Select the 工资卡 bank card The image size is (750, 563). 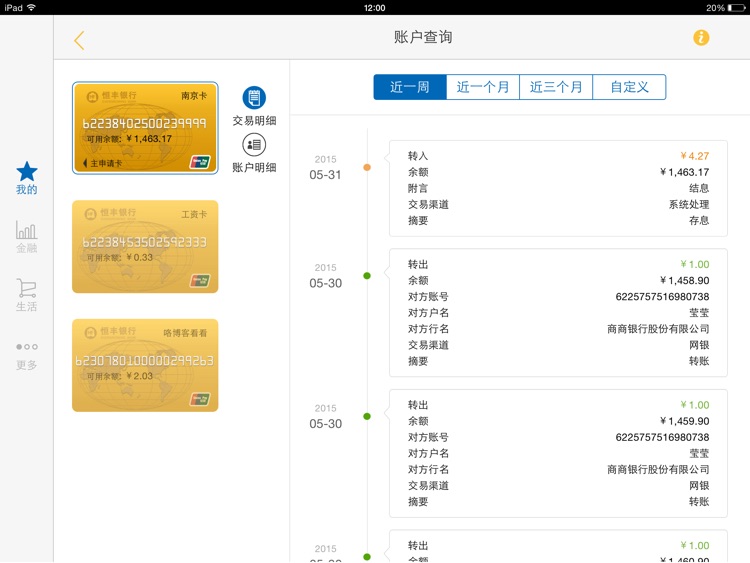point(145,247)
